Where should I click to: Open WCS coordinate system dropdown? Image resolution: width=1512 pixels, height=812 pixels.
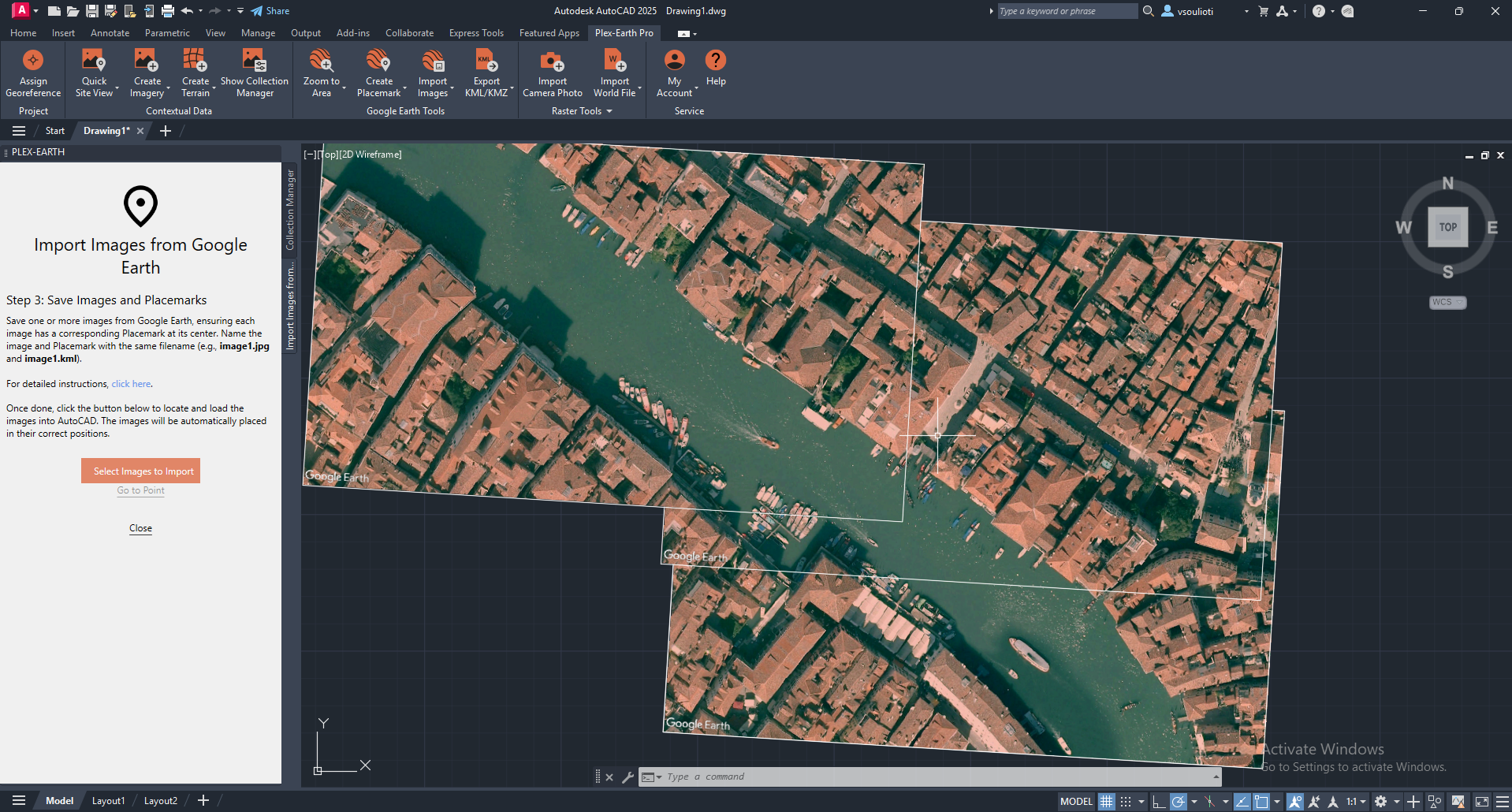coord(1448,303)
